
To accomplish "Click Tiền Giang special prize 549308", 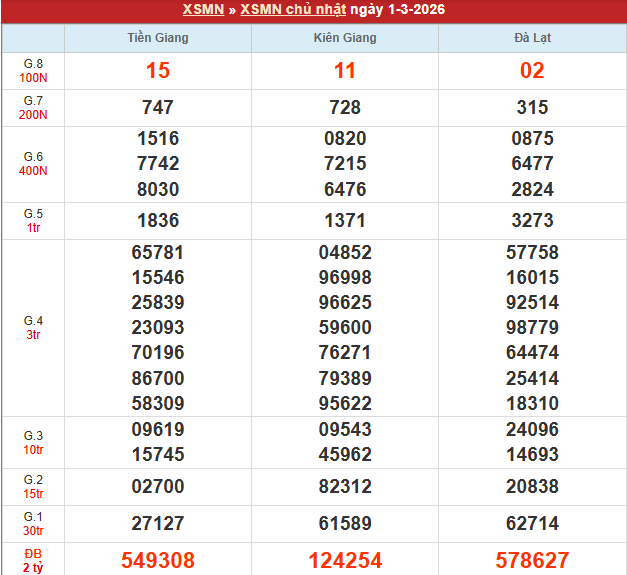I will coord(158,560).
